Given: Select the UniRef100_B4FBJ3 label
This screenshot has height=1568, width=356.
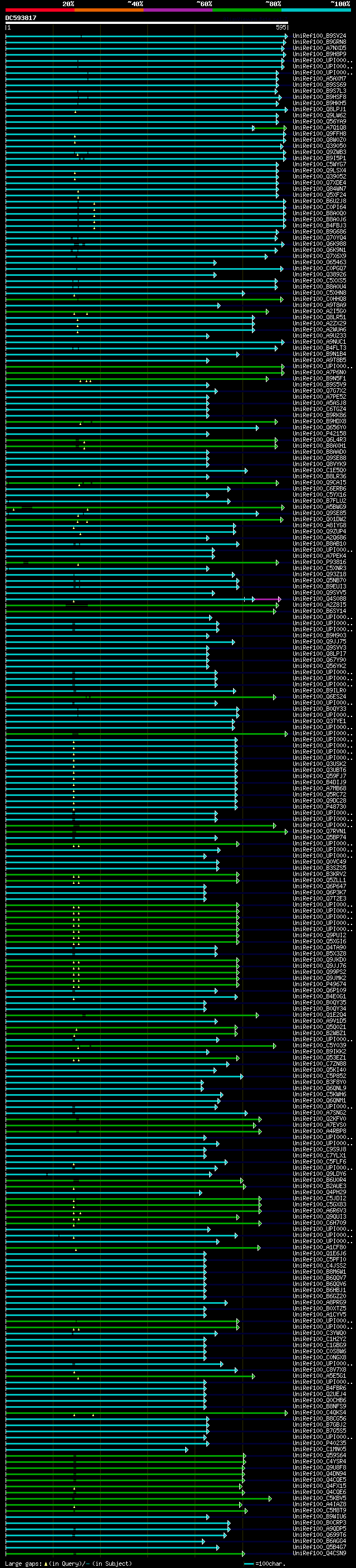Looking at the screenshot, I should coord(319,226).
